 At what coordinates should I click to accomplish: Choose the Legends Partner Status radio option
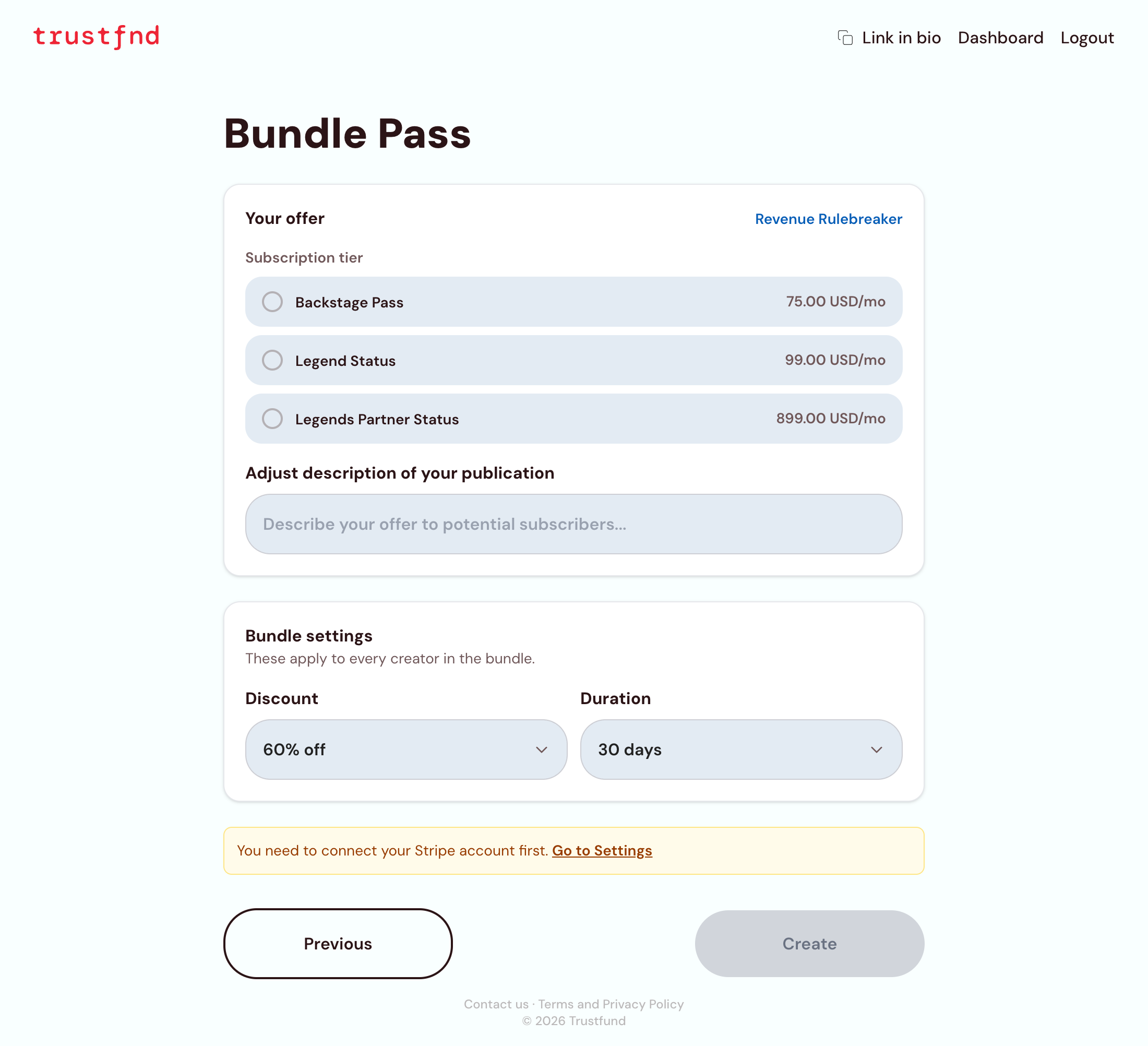(x=272, y=419)
